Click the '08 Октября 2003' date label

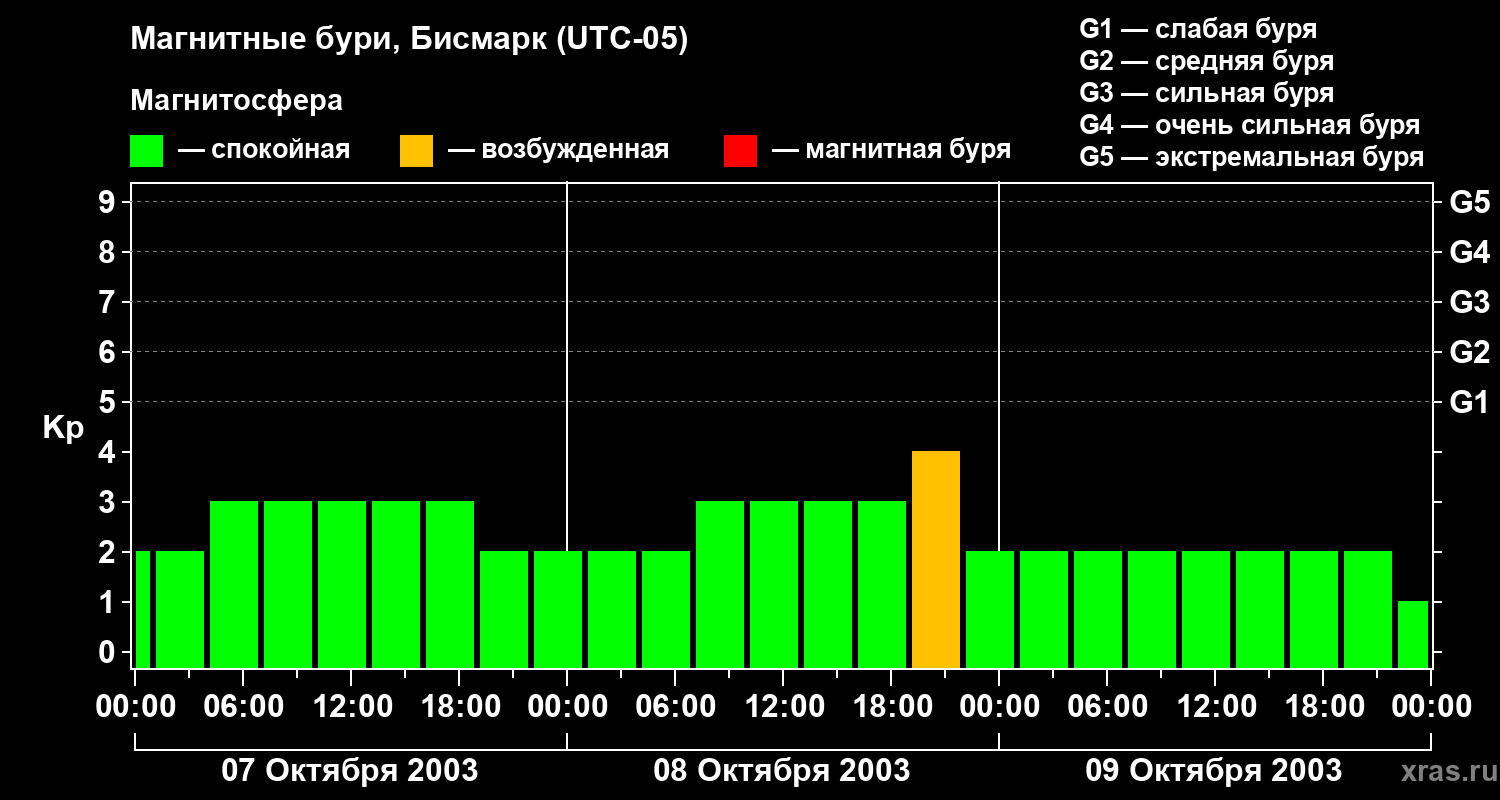[x=782, y=771]
